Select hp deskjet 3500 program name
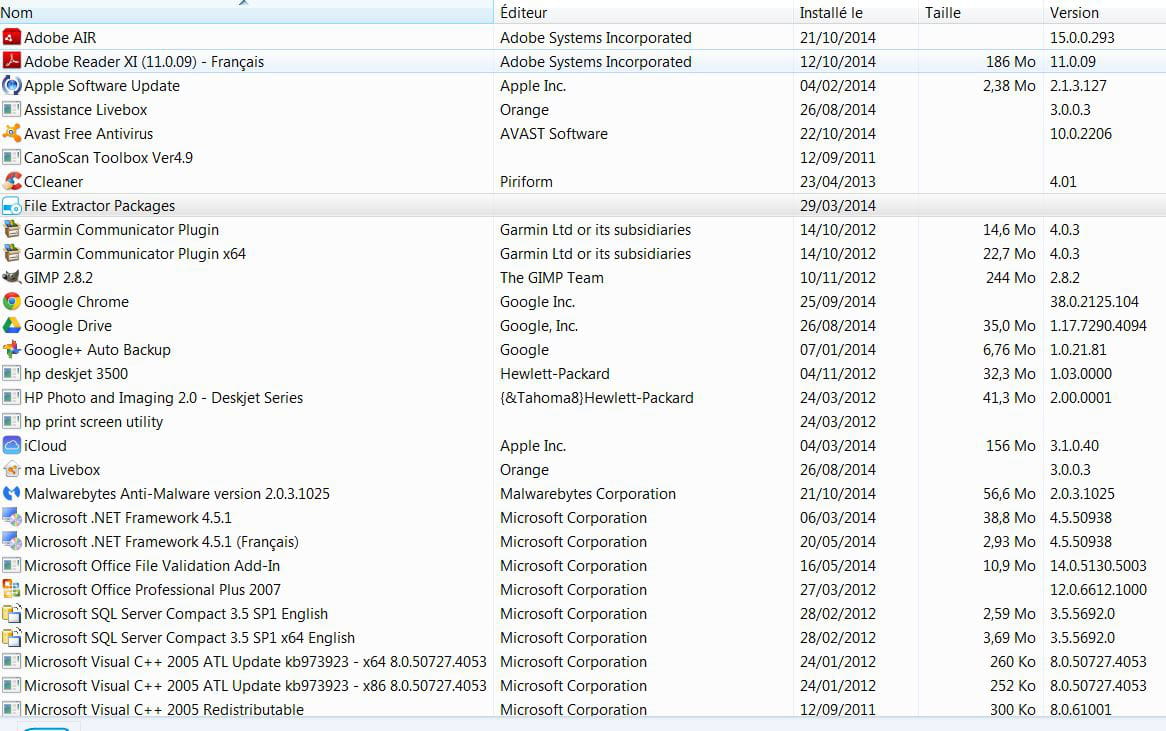Screen dimensions: 1166x731 click(76, 373)
